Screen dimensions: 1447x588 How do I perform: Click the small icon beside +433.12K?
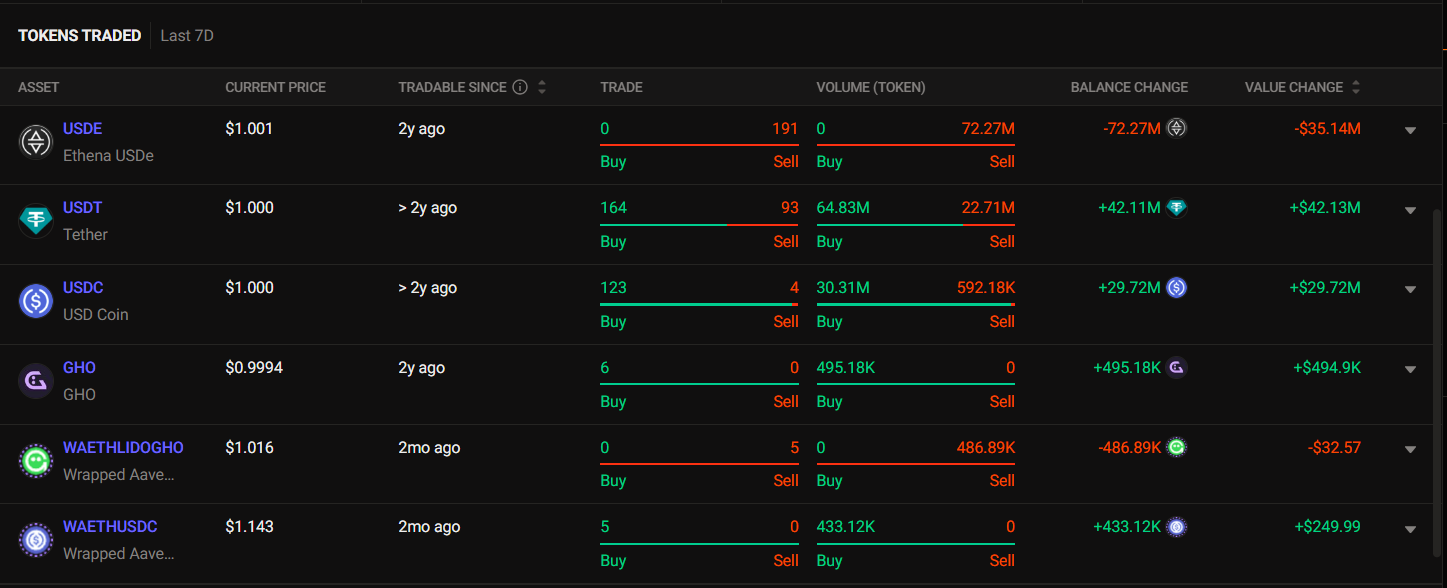[x=1177, y=527]
